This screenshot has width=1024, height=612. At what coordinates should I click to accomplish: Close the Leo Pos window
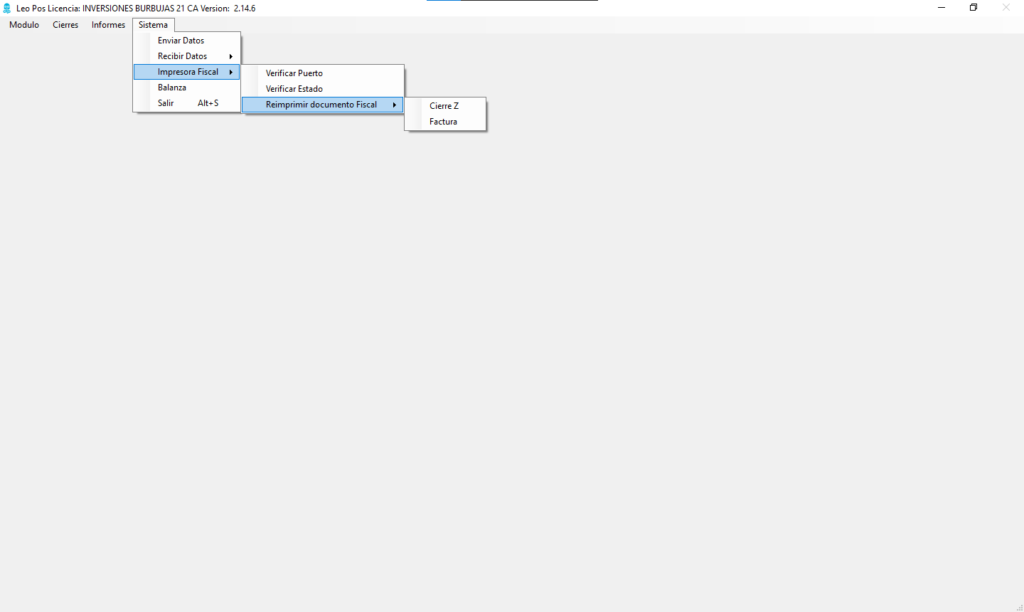coord(1006,8)
